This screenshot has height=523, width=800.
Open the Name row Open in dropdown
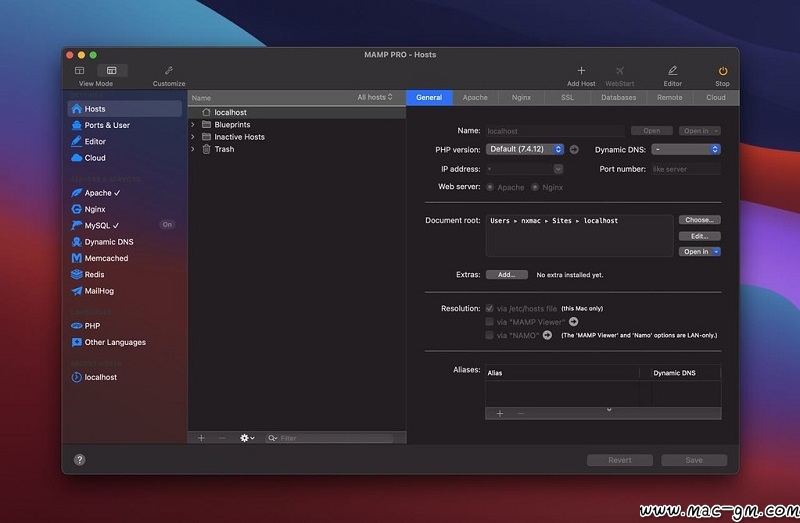699,131
